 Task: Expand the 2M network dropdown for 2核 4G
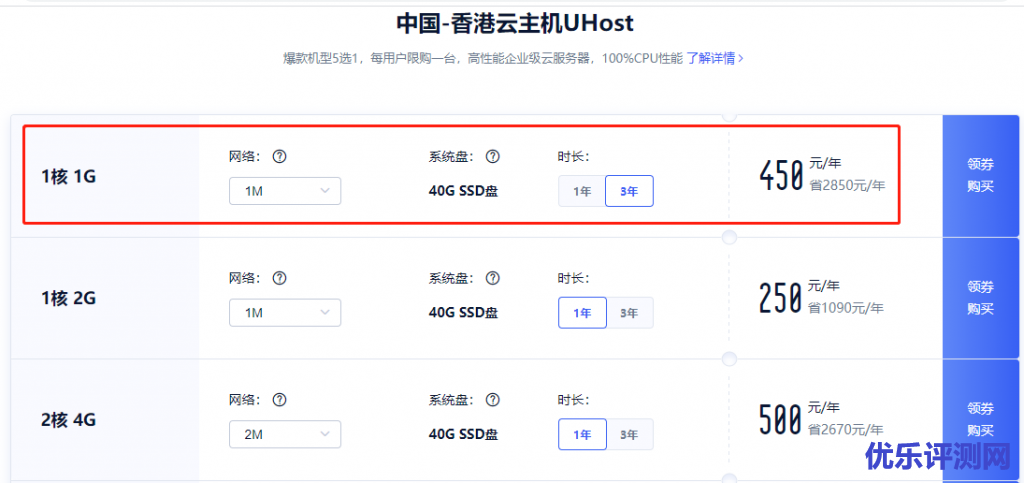pos(285,434)
